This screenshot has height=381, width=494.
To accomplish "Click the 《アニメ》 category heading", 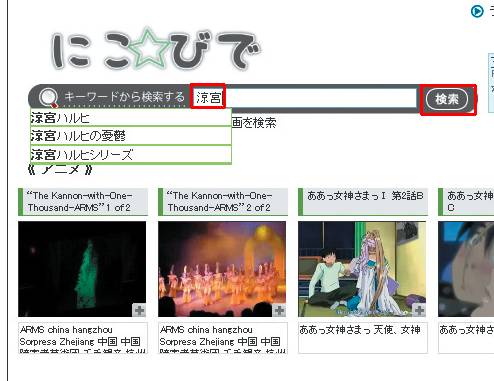I will click(x=60, y=170).
